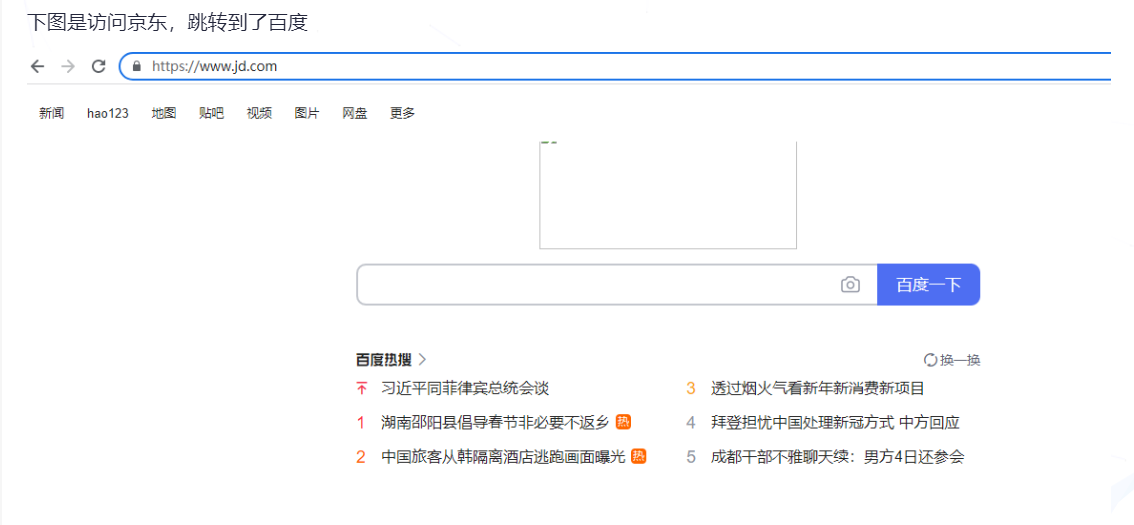Select the 地图 navigation item
1134x525 pixels.
pyautogui.click(x=164, y=113)
